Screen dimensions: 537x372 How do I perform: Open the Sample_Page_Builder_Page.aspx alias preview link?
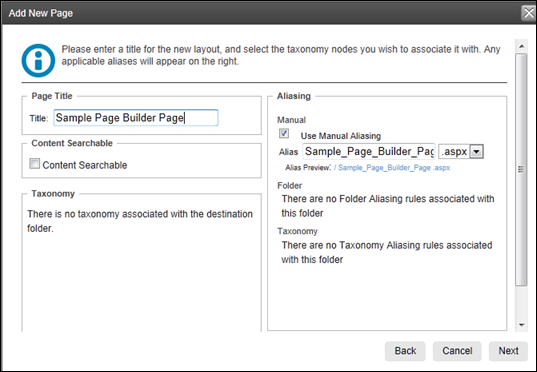tap(394, 168)
